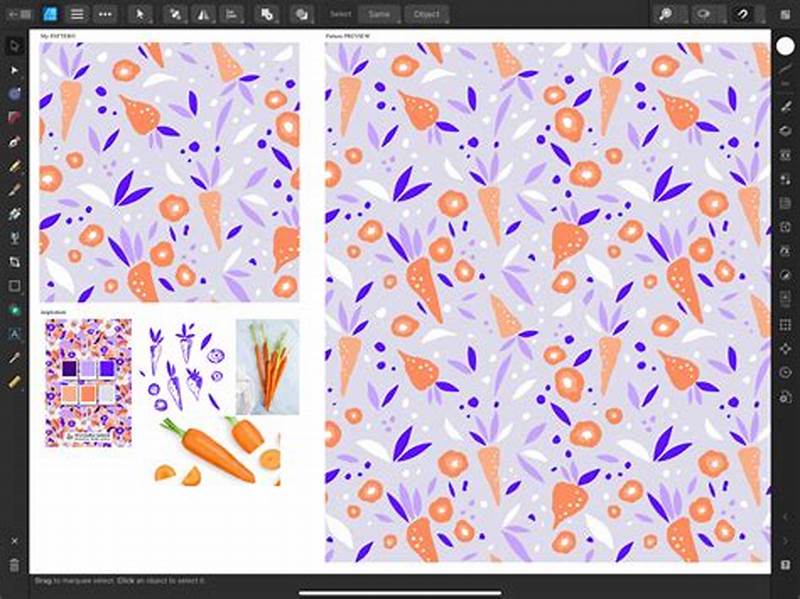This screenshot has height=599, width=800.
Task: Expand the ellipsis overflow options
Action: pos(105,13)
